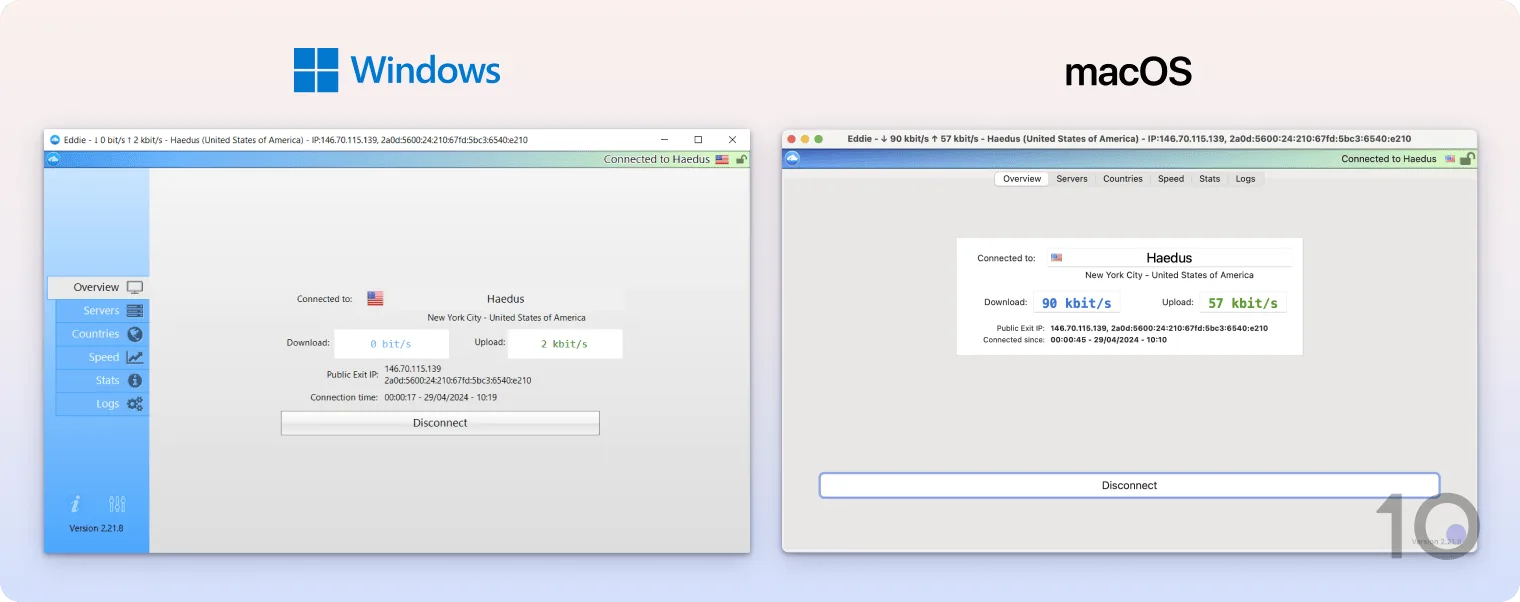Viewport: 1520px width, 602px height.
Task: Open the about info icon above Version 2.21.8
Action: tap(74, 504)
